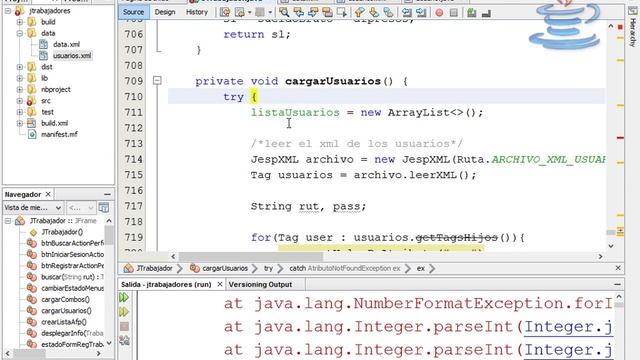640x360 pixels.
Task: Select manifest.mf file in tree
Action: point(59,134)
